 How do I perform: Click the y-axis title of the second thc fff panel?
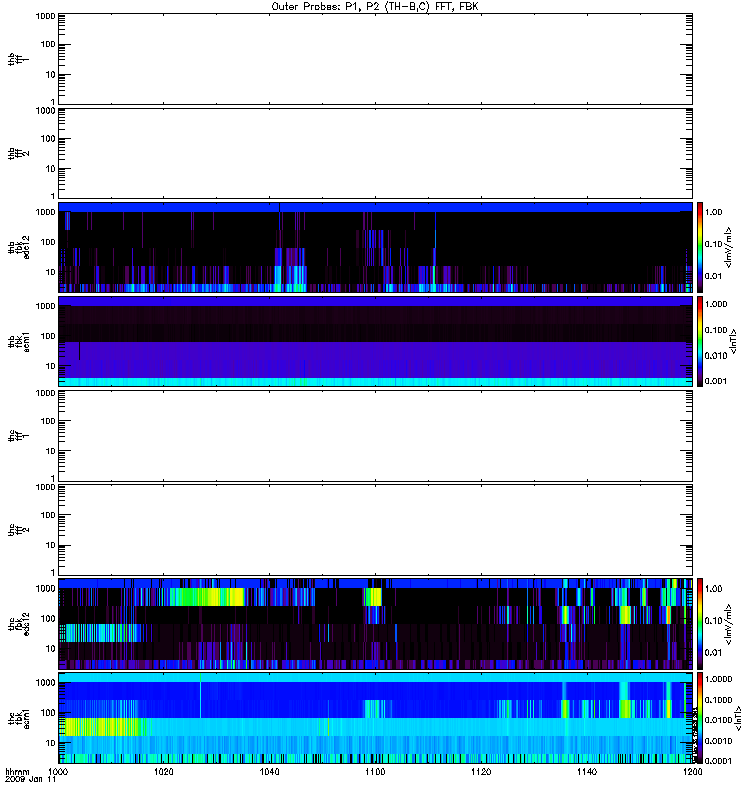18,530
